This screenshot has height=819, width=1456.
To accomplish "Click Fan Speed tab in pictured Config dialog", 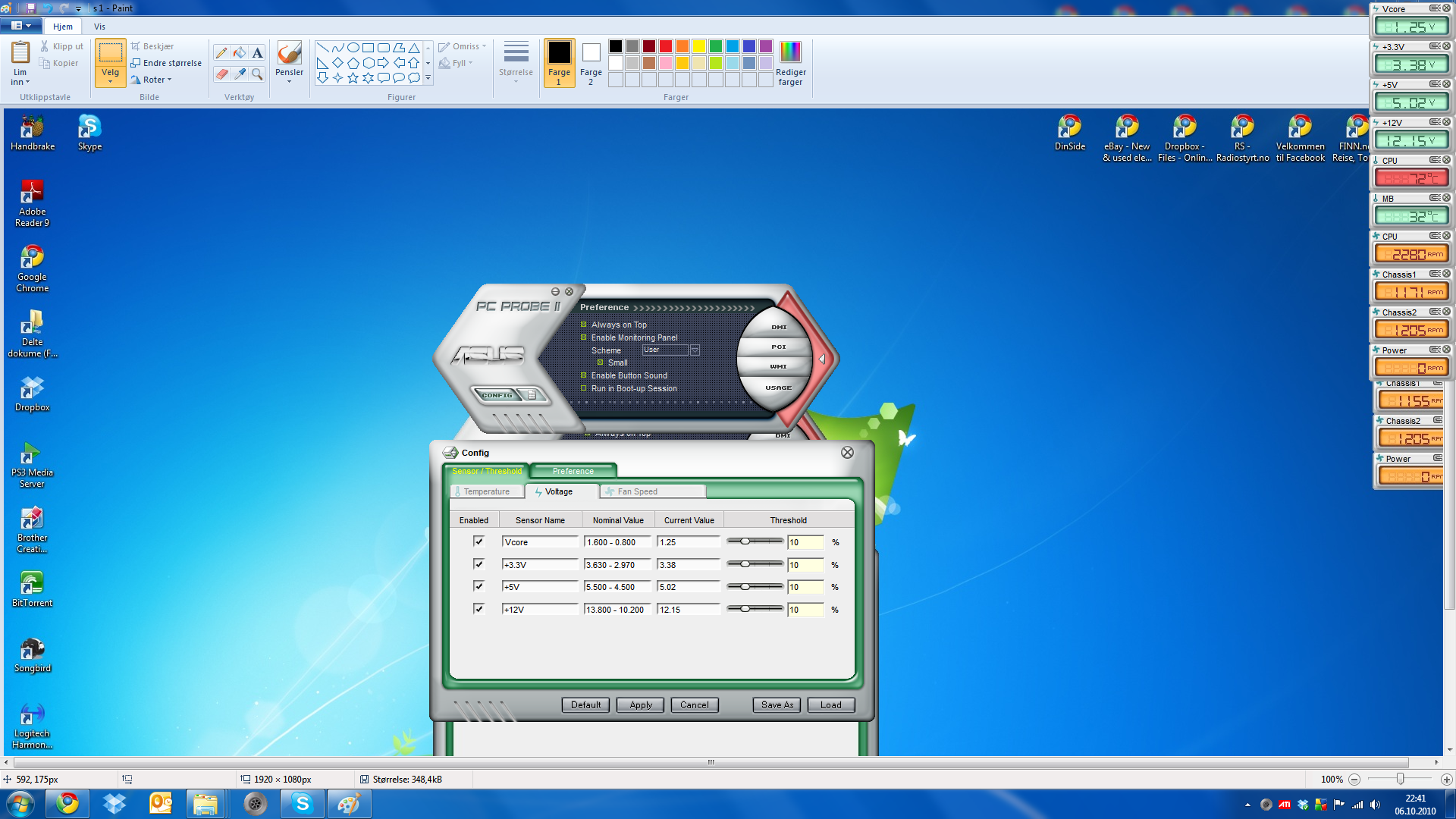I will tap(653, 491).
